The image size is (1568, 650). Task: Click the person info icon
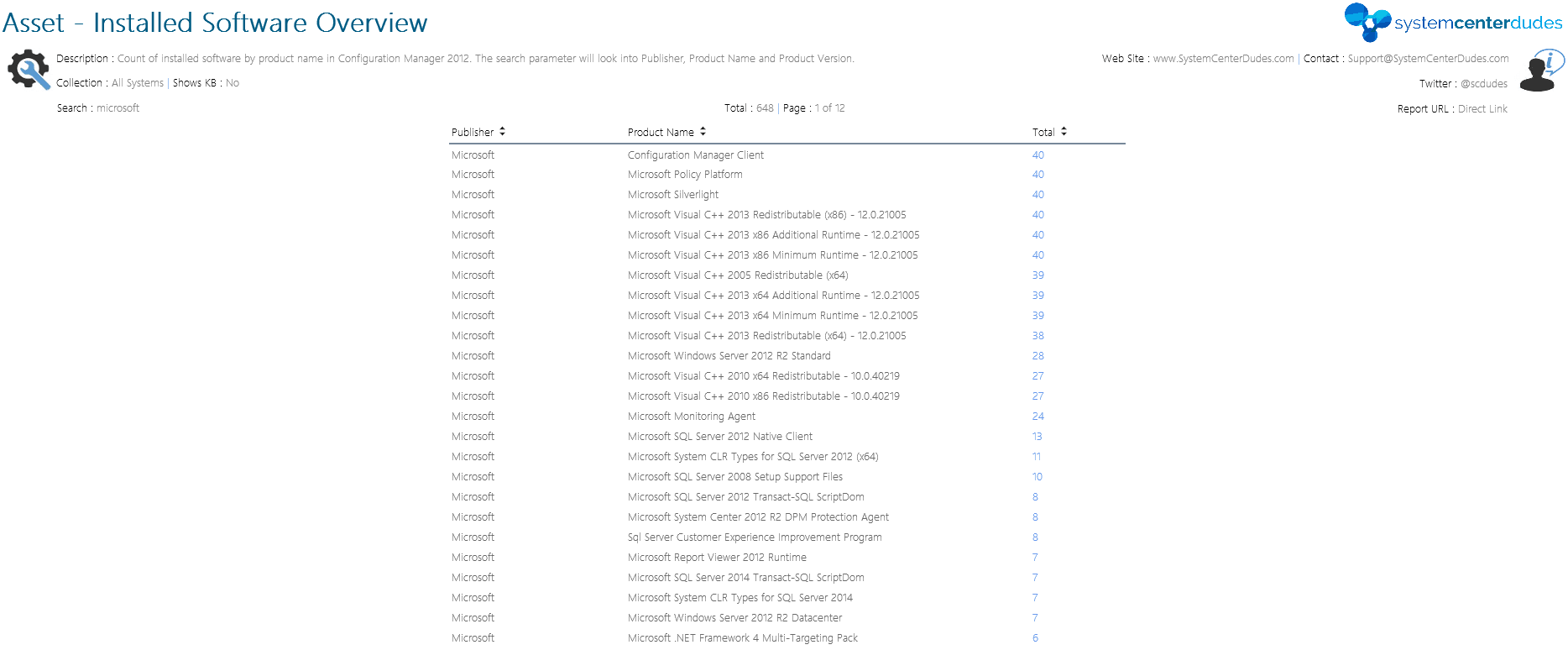(x=1541, y=71)
